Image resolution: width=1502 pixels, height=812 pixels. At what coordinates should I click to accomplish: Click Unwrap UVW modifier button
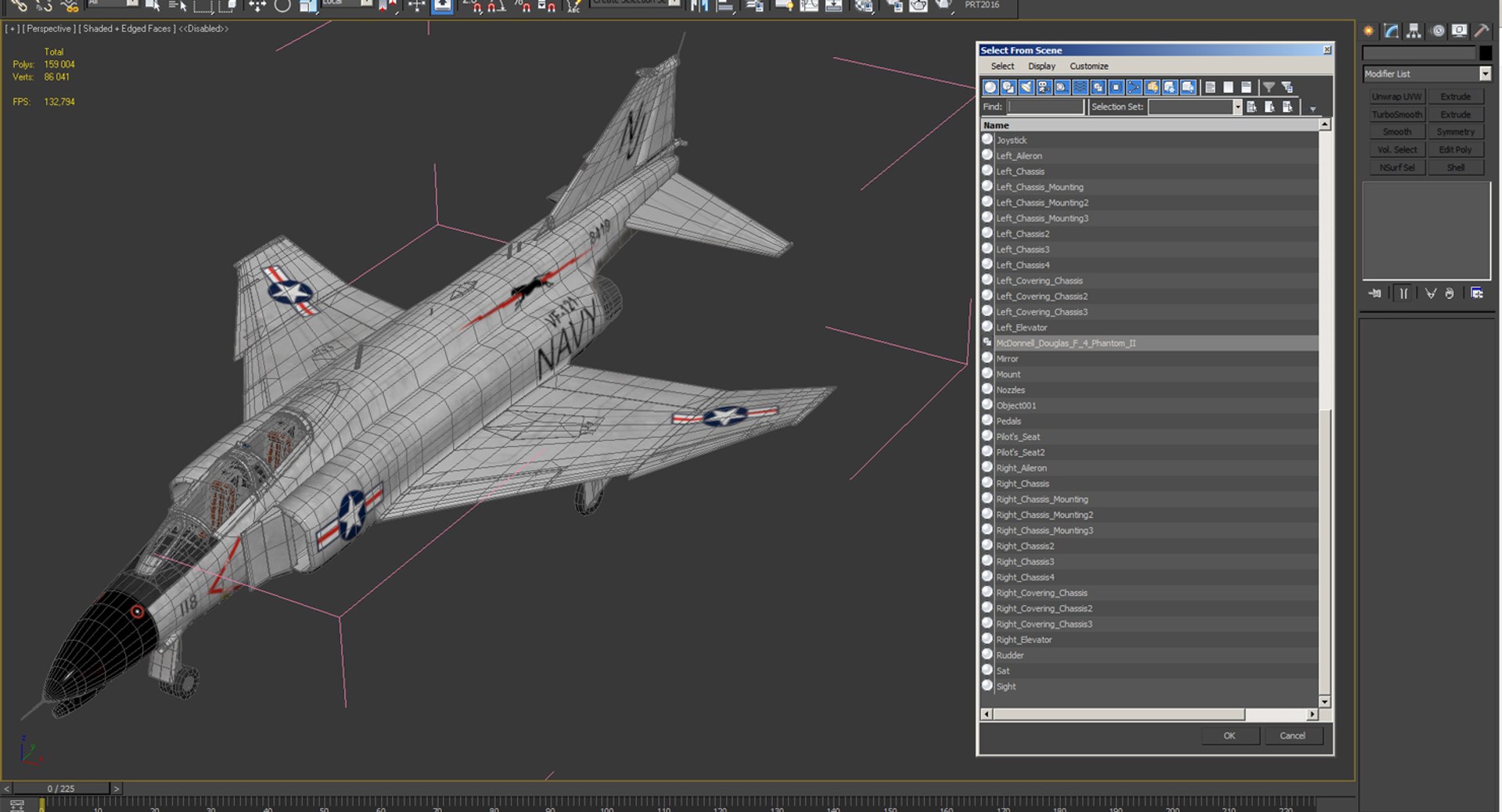coord(1397,97)
